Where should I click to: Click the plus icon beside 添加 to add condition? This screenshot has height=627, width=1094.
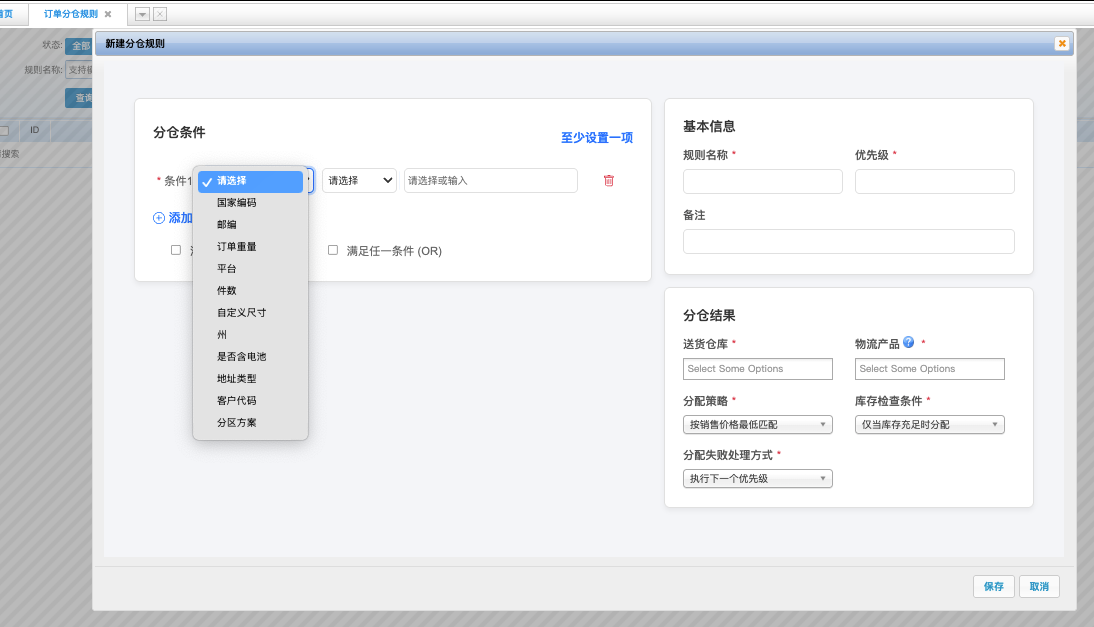[x=158, y=217]
